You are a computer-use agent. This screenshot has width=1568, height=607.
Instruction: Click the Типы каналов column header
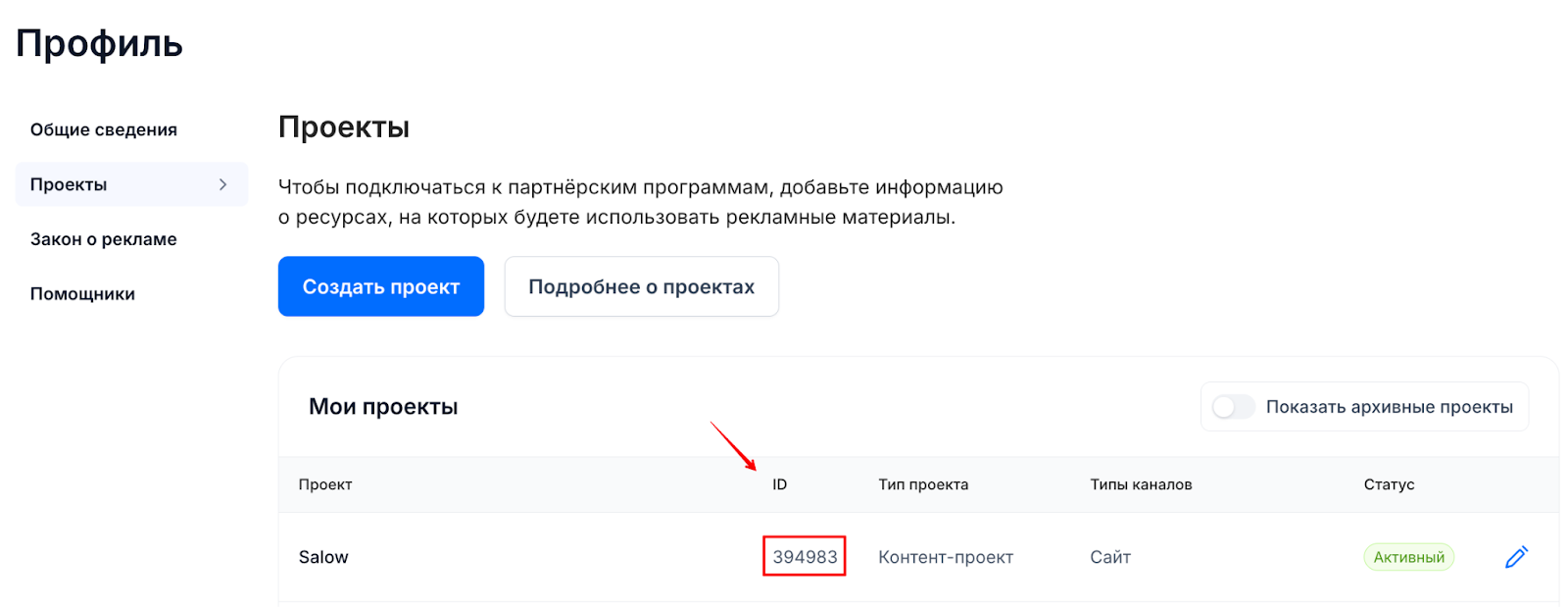(1141, 484)
